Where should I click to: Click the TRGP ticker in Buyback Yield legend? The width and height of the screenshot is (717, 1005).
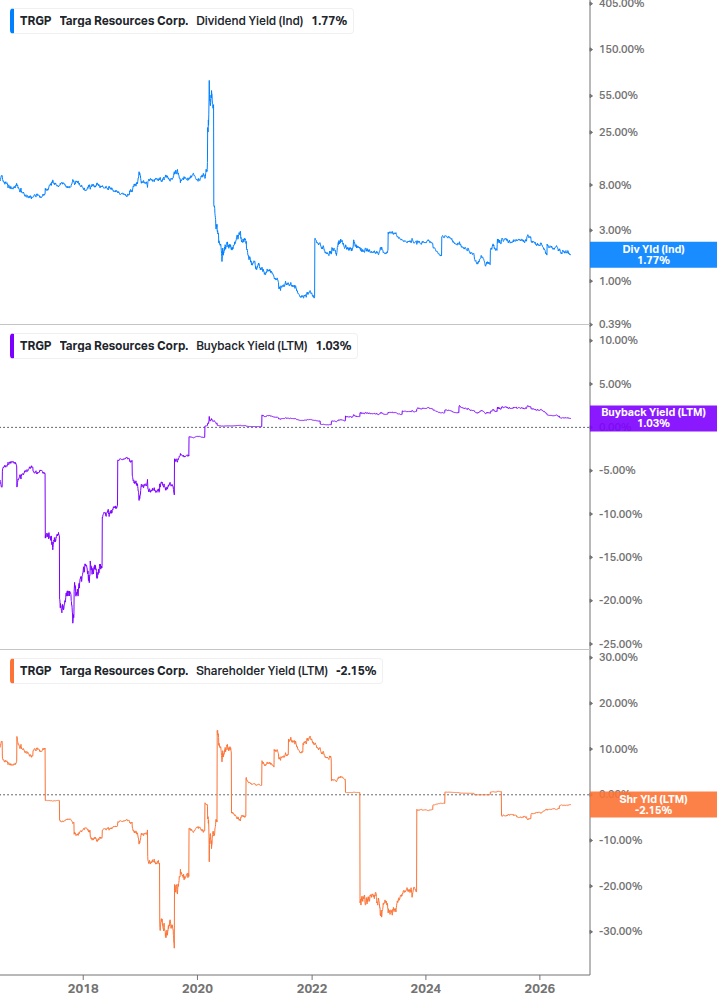click(x=35, y=346)
